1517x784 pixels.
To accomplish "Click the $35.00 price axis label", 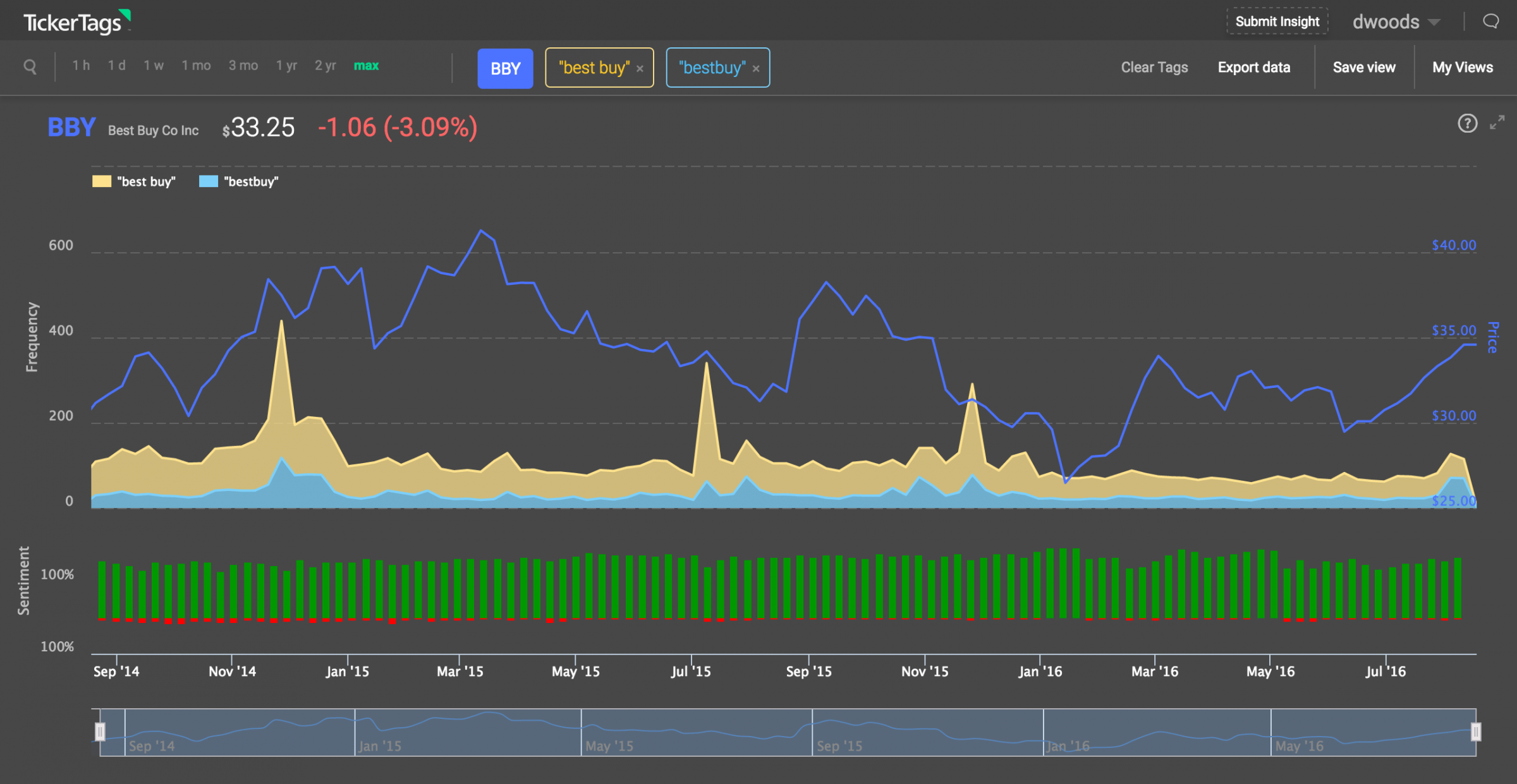I will (1454, 330).
